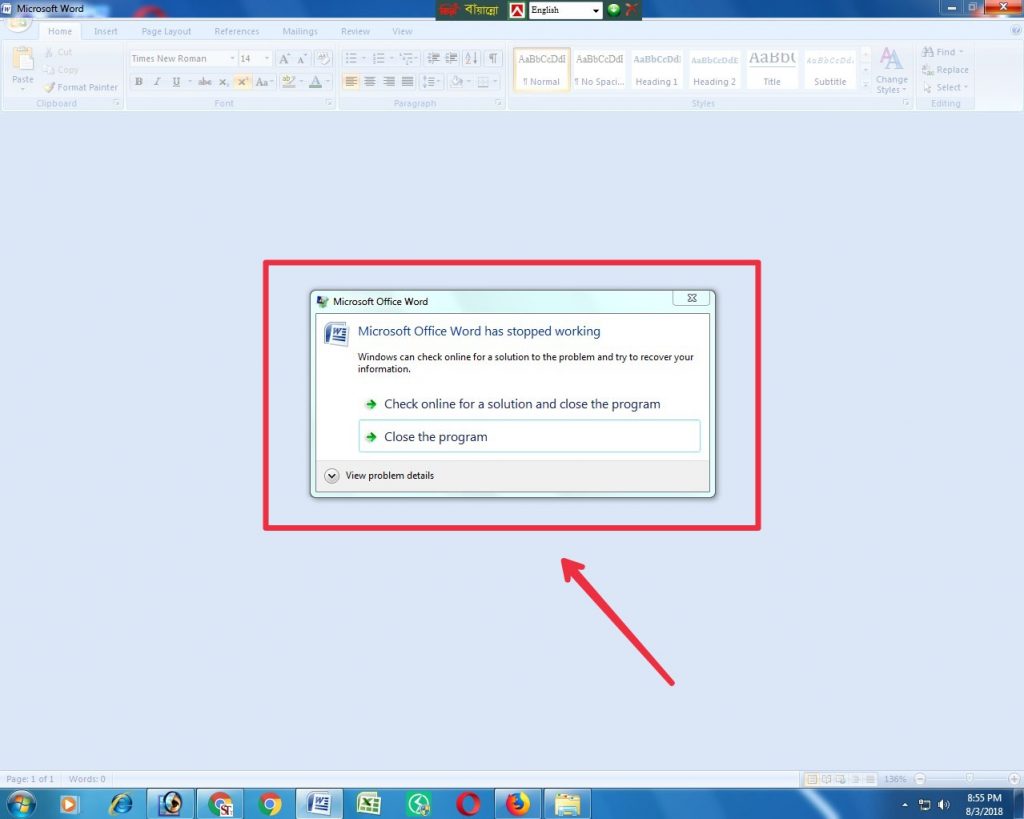The width and height of the screenshot is (1024, 819).
Task: Switch to the Page Layout tab
Action: click(x=166, y=31)
